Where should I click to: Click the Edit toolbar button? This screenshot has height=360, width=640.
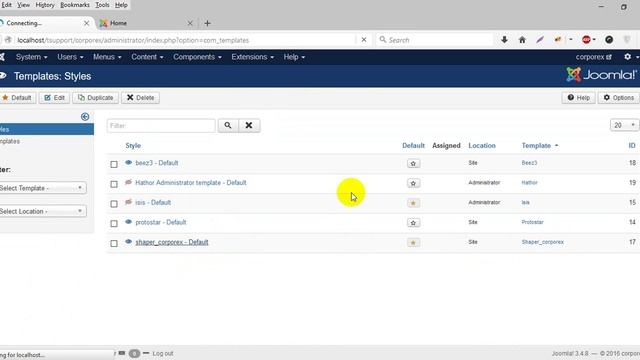point(54,98)
